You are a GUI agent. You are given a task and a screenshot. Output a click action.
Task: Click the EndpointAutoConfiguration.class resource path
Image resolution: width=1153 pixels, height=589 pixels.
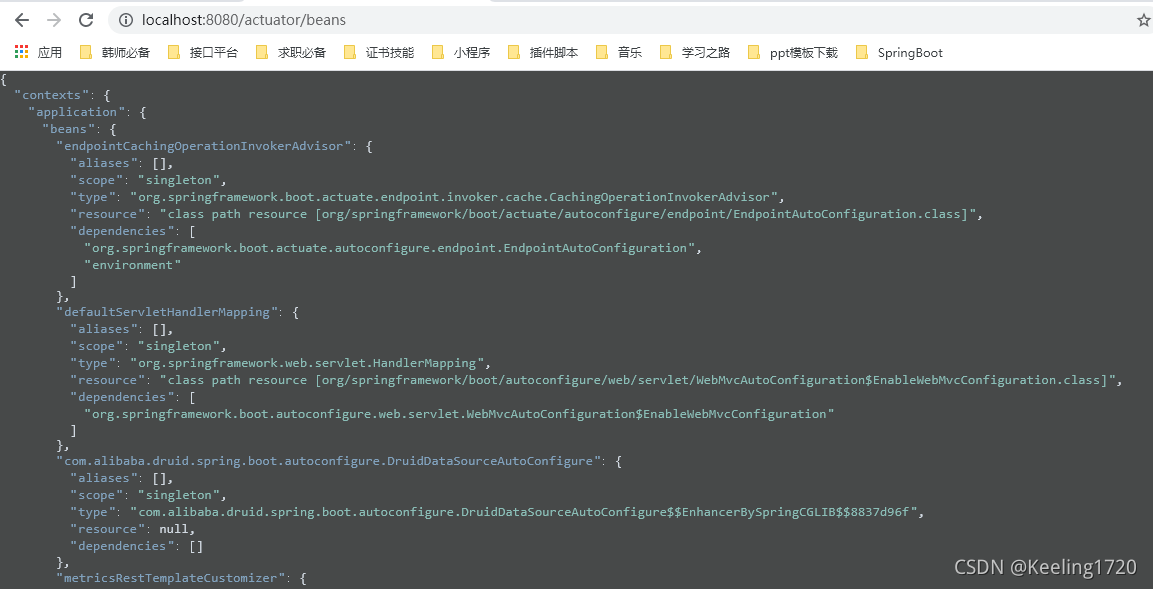[x=568, y=213]
